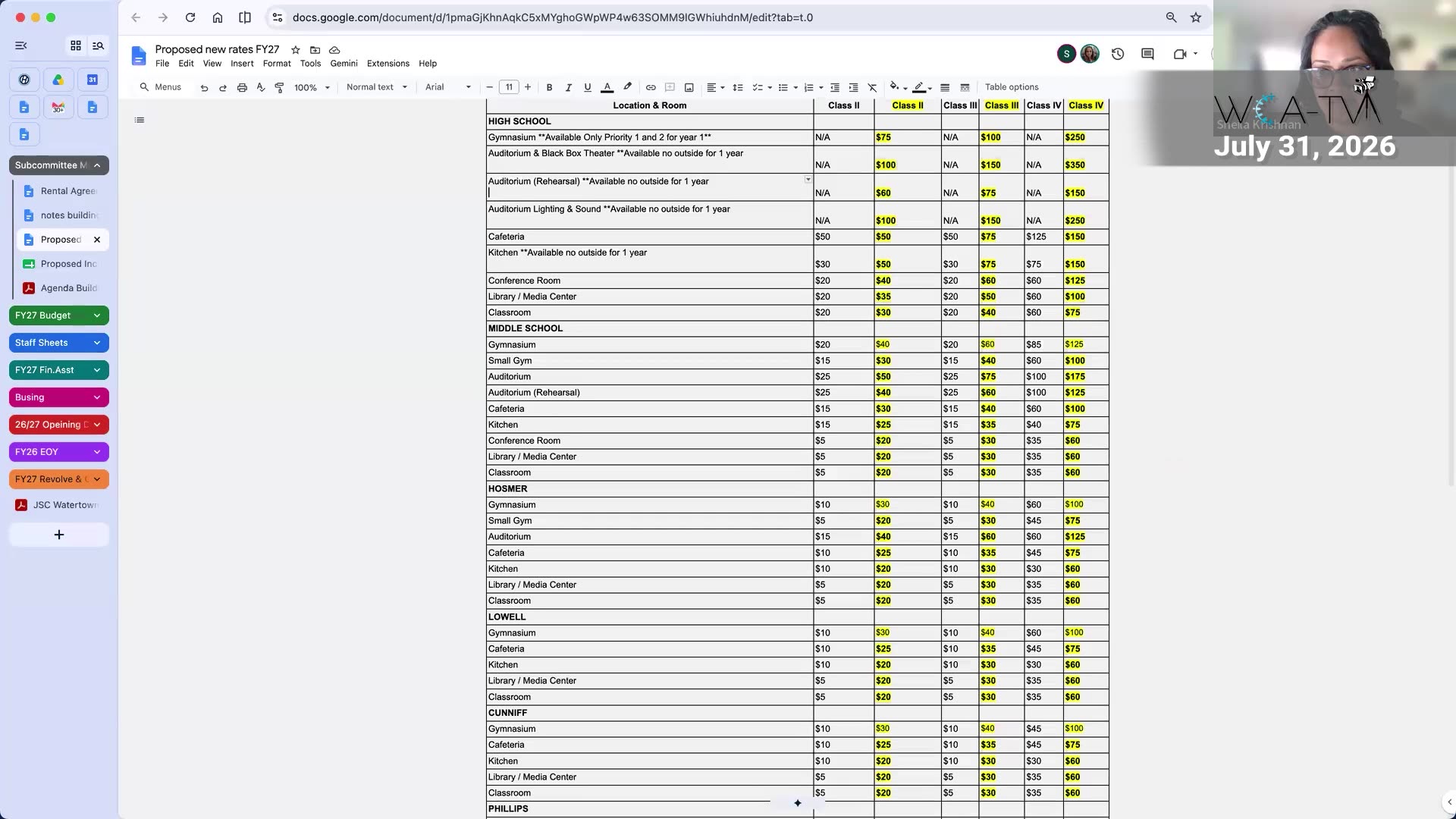
Task: Open the highlight color picker
Action: (x=627, y=87)
